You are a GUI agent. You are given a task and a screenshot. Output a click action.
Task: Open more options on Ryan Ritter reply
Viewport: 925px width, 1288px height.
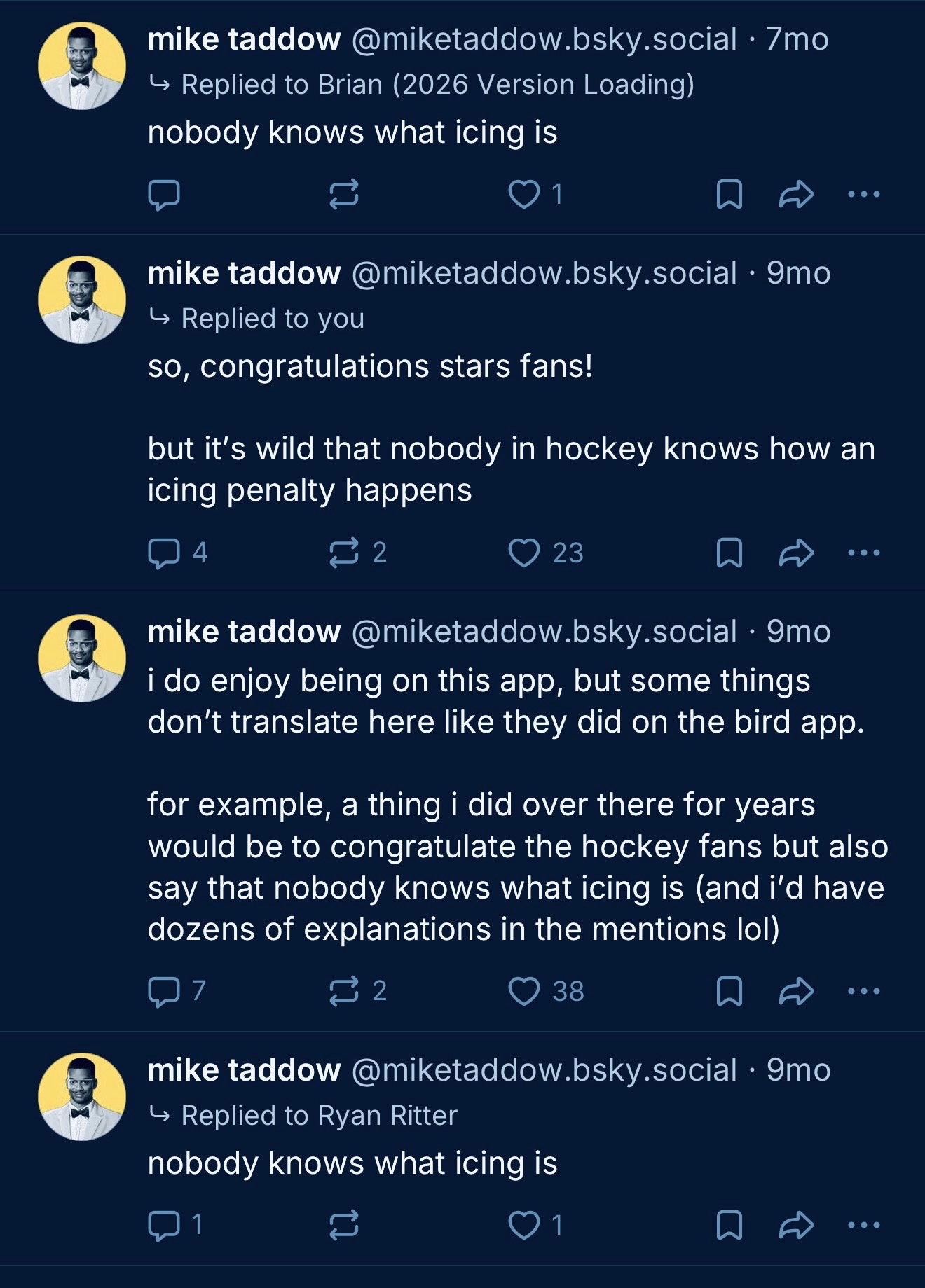tap(863, 1225)
